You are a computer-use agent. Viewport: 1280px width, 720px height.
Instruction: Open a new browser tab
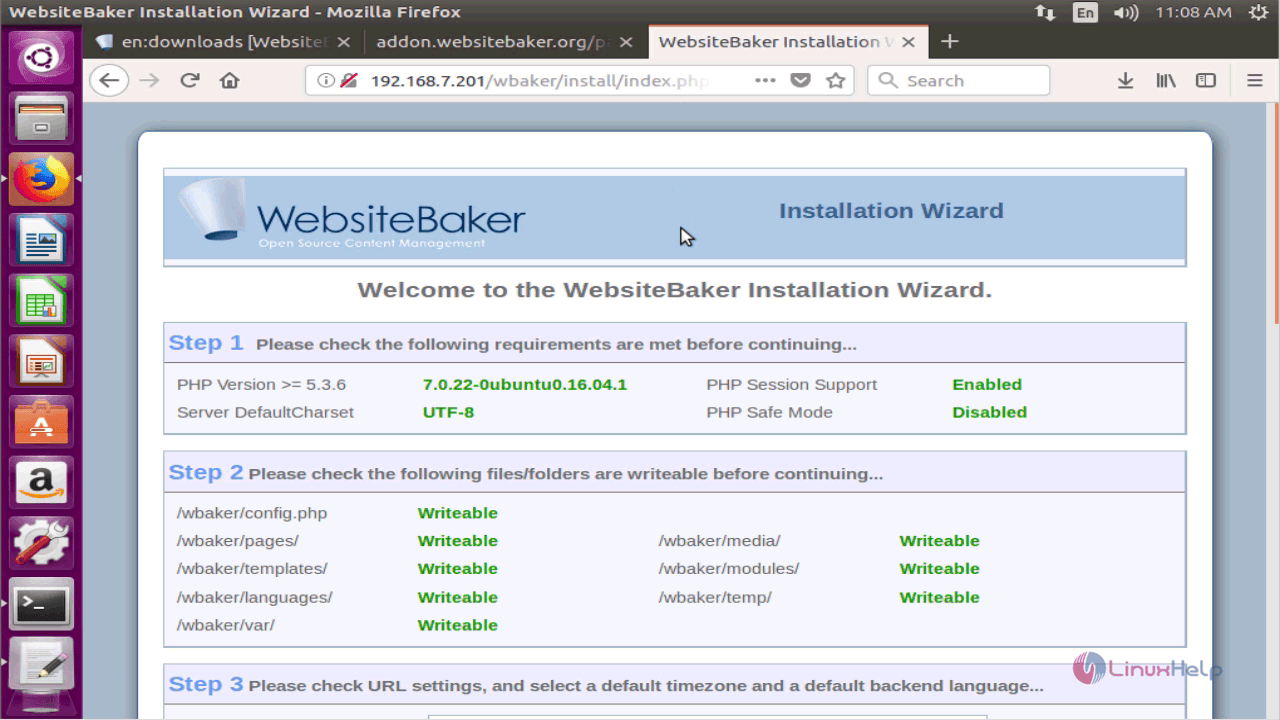950,41
